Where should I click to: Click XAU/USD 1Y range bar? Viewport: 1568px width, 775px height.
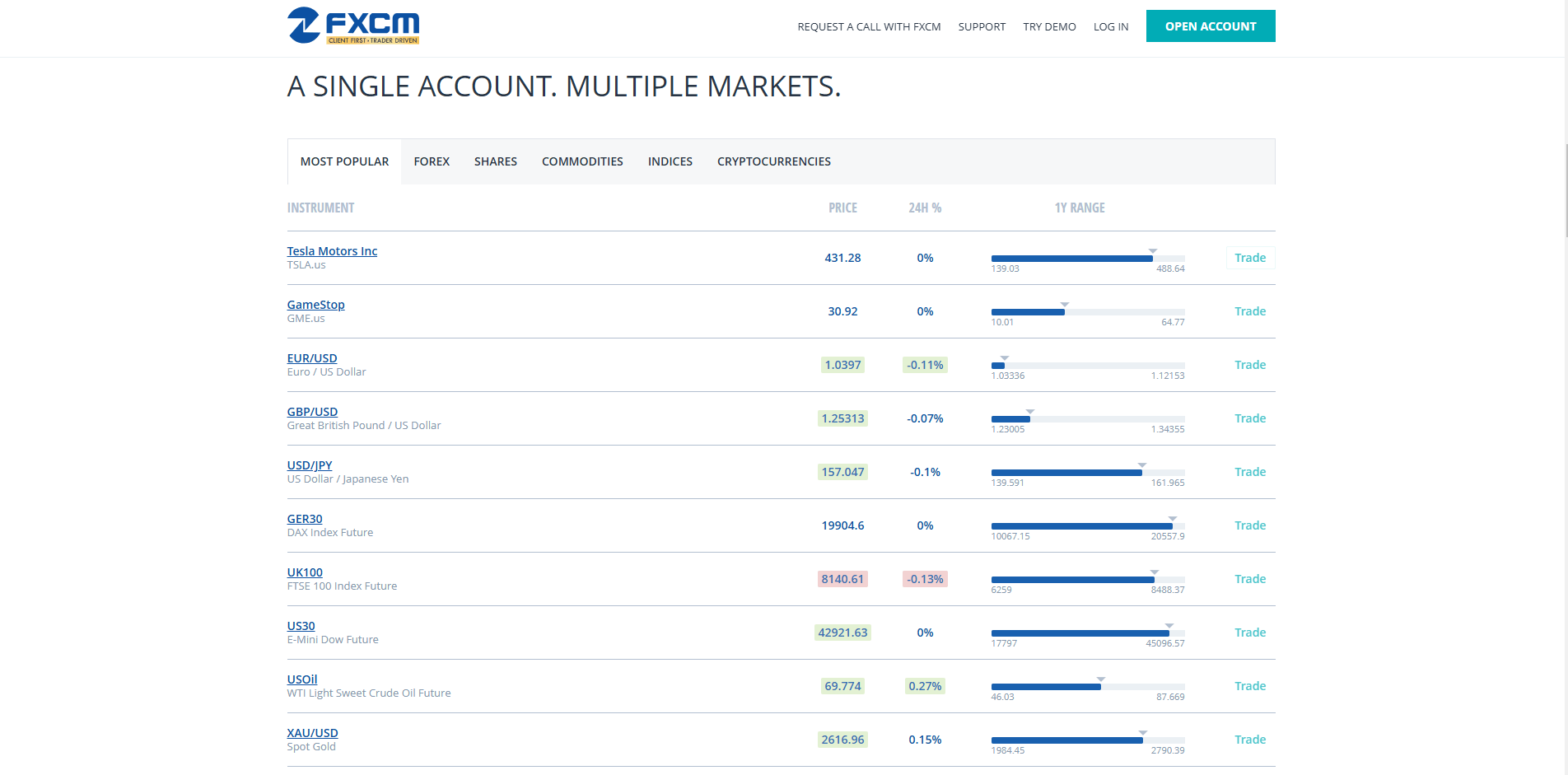(x=1088, y=740)
